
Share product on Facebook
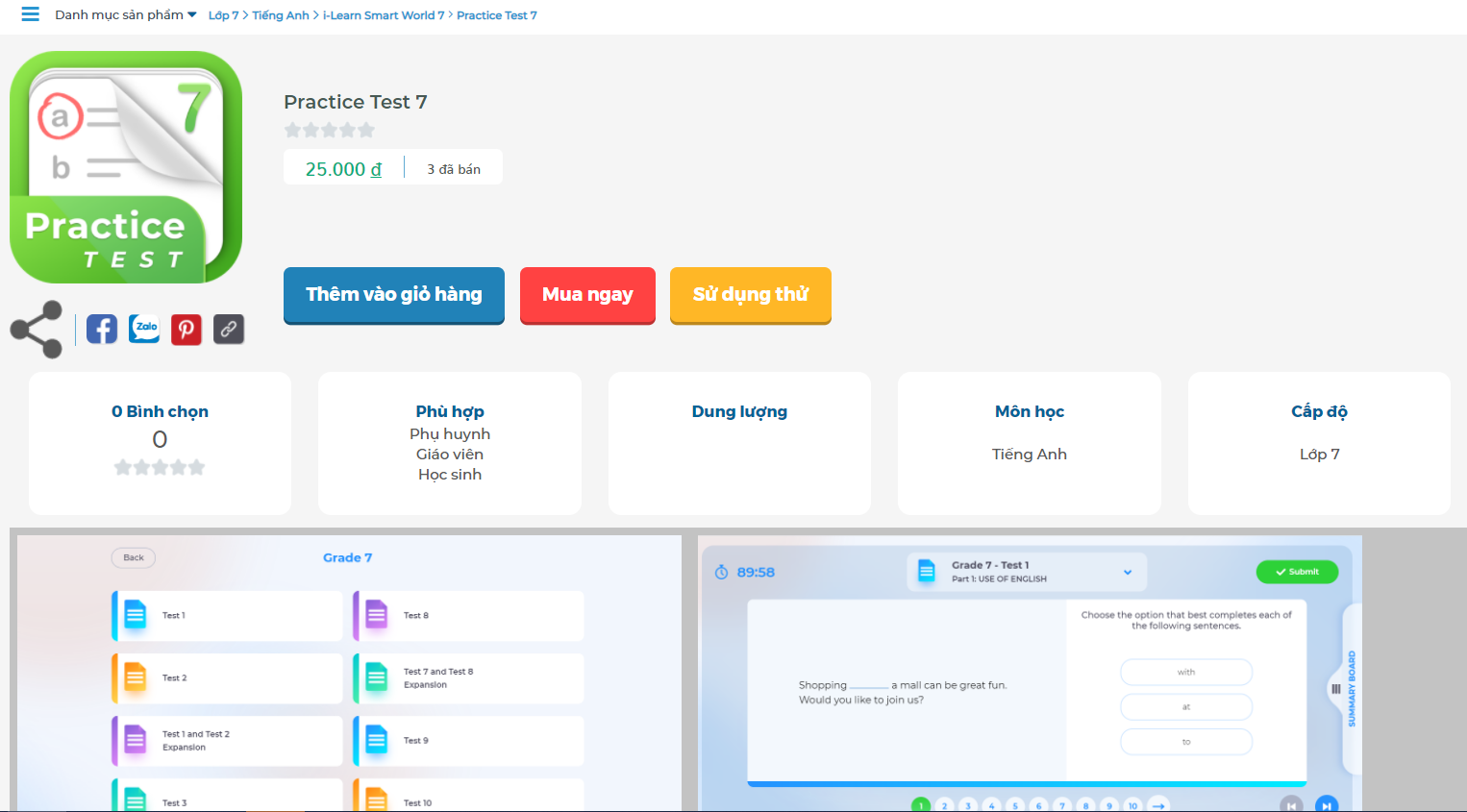(102, 329)
